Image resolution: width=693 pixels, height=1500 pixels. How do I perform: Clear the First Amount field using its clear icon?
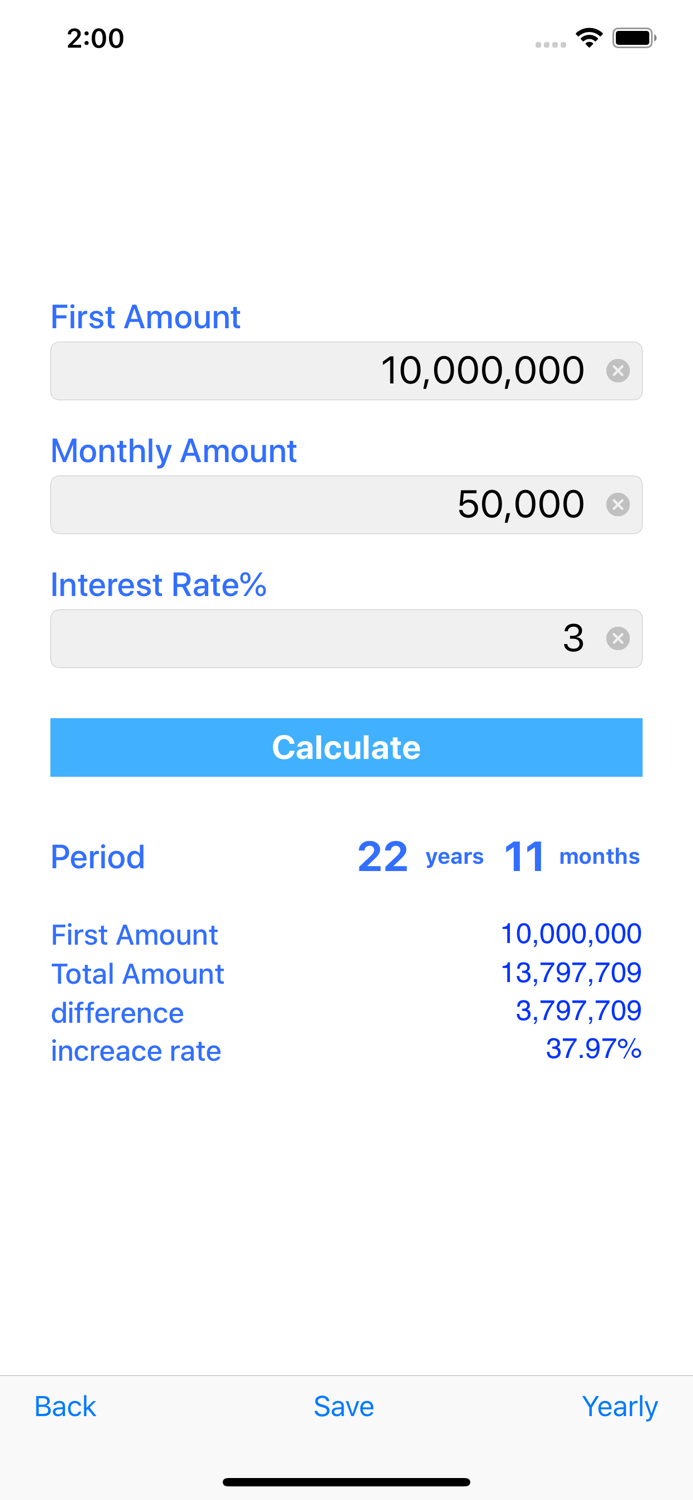(x=618, y=370)
